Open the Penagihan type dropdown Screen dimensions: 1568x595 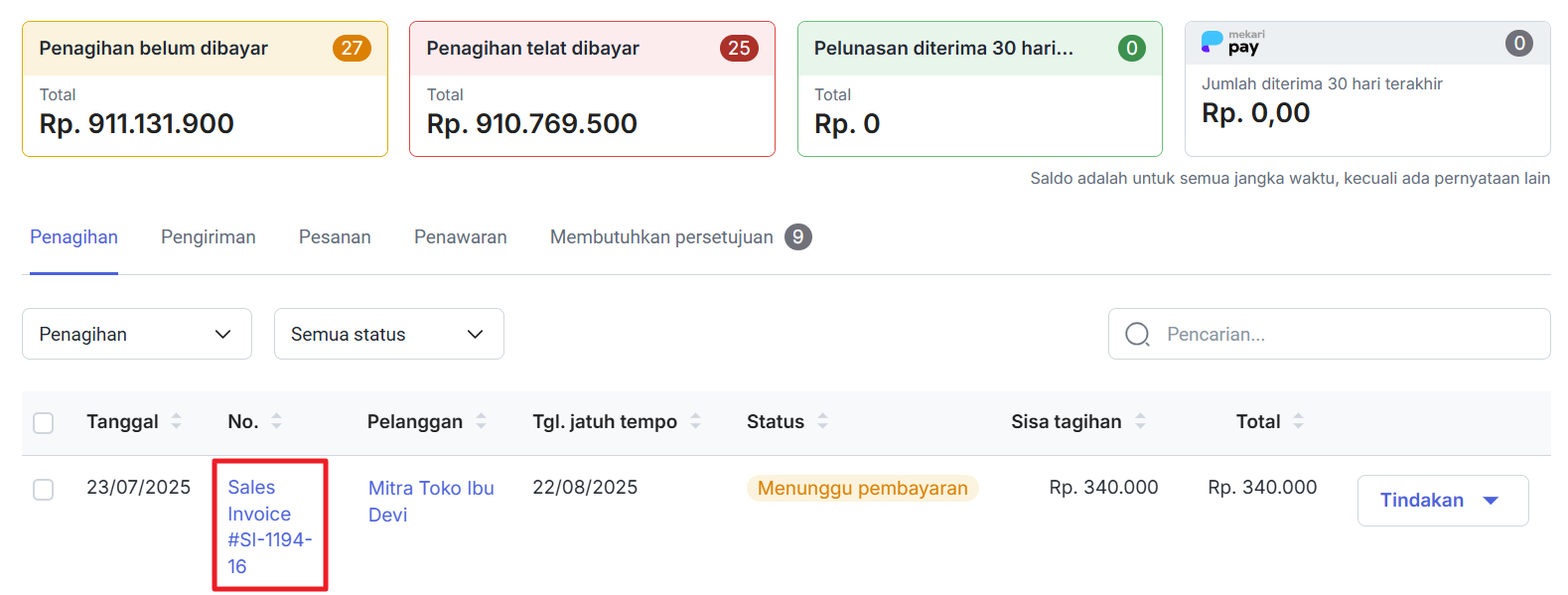click(136, 335)
